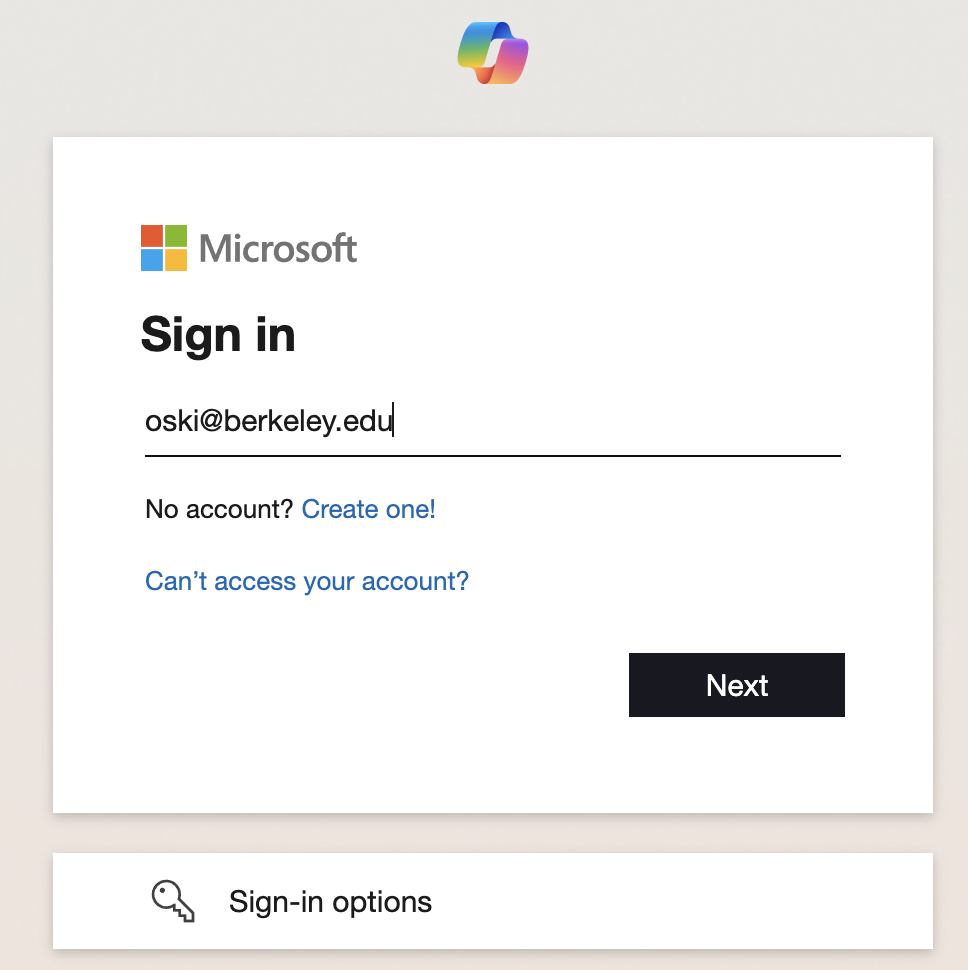The image size is (968, 970).
Task: Click the blank area below the Next button
Action: click(737, 765)
